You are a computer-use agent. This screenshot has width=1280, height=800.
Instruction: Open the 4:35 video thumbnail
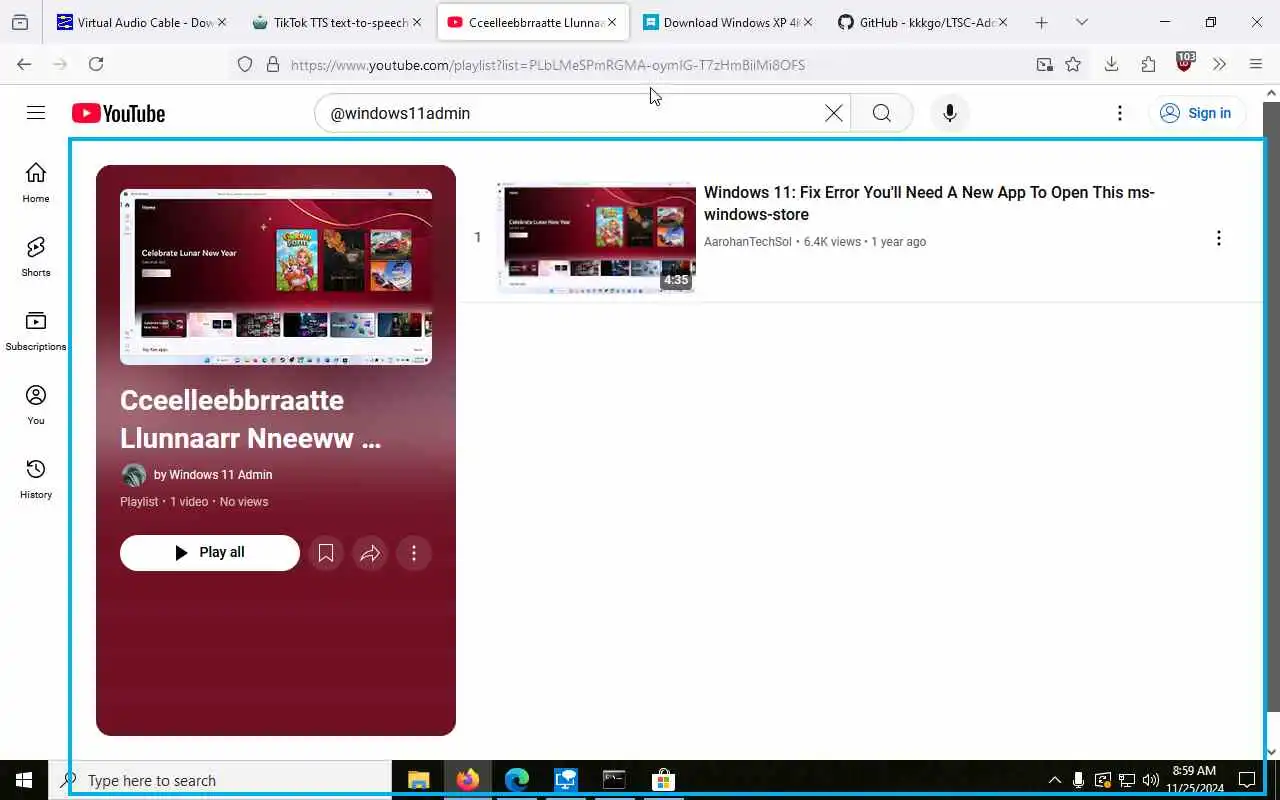[596, 238]
